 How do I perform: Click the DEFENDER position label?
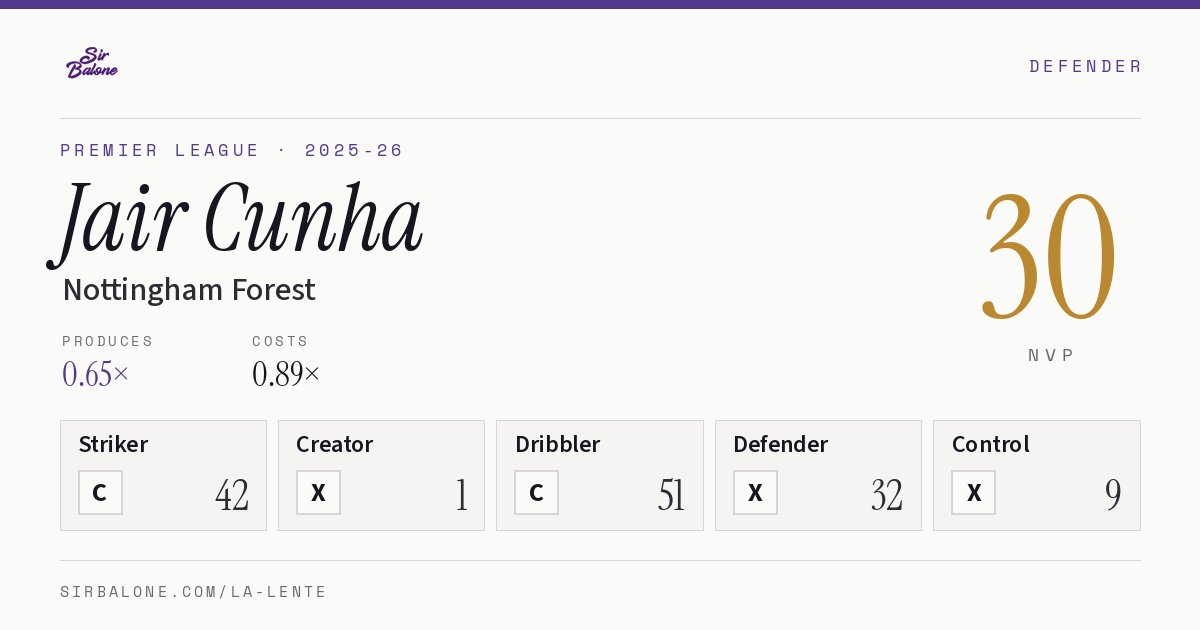pos(1085,66)
